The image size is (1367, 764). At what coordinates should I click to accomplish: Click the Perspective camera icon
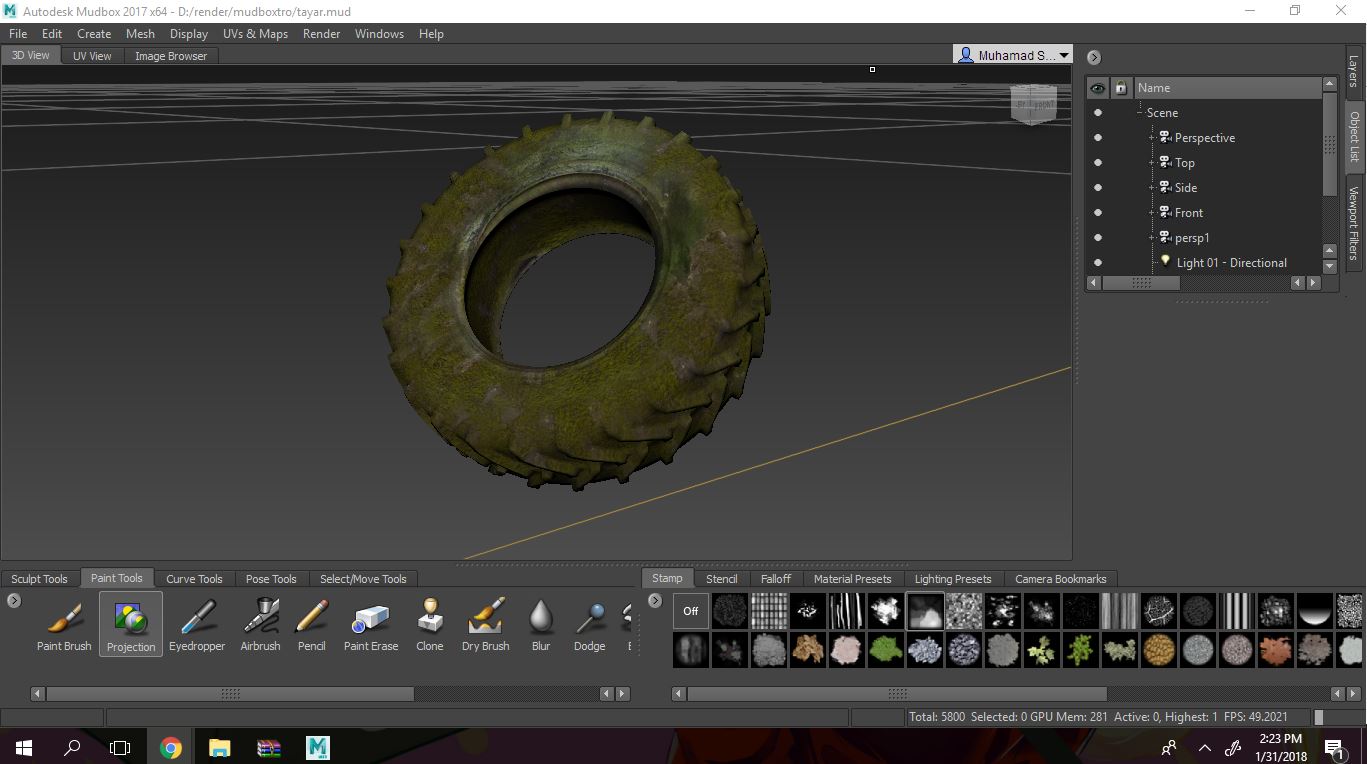1165,137
